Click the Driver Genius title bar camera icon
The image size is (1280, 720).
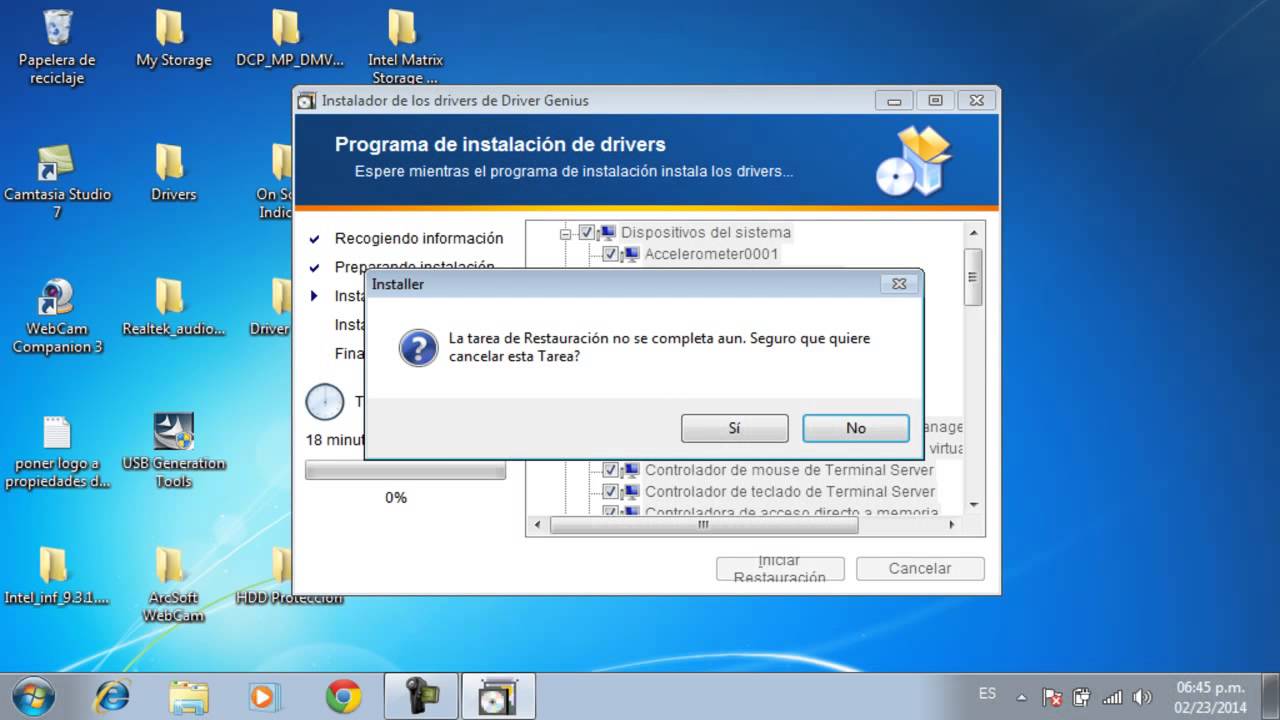308,100
